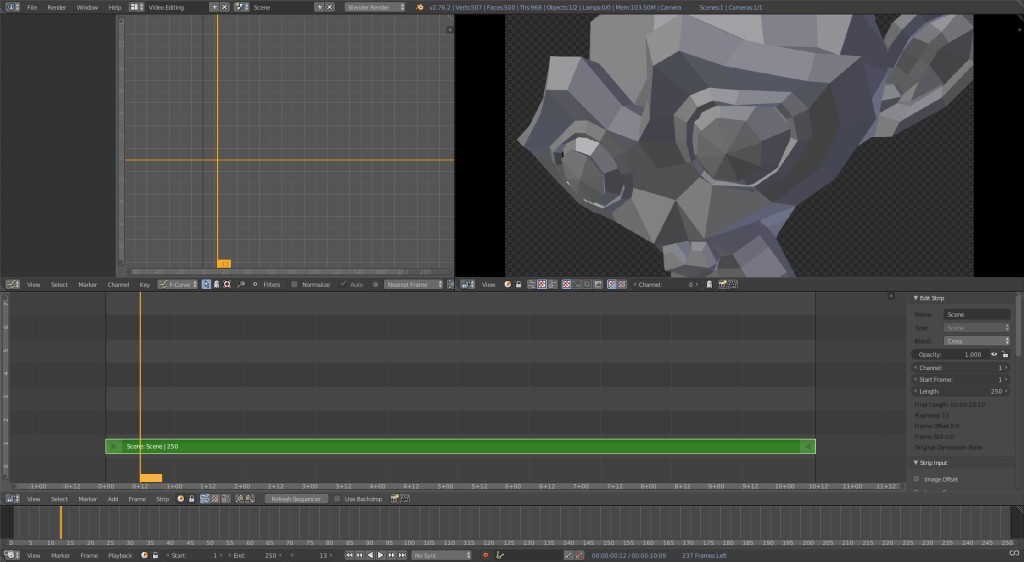The height and width of the screenshot is (562, 1024).
Task: Click the red record keyframe button
Action: click(x=486, y=555)
